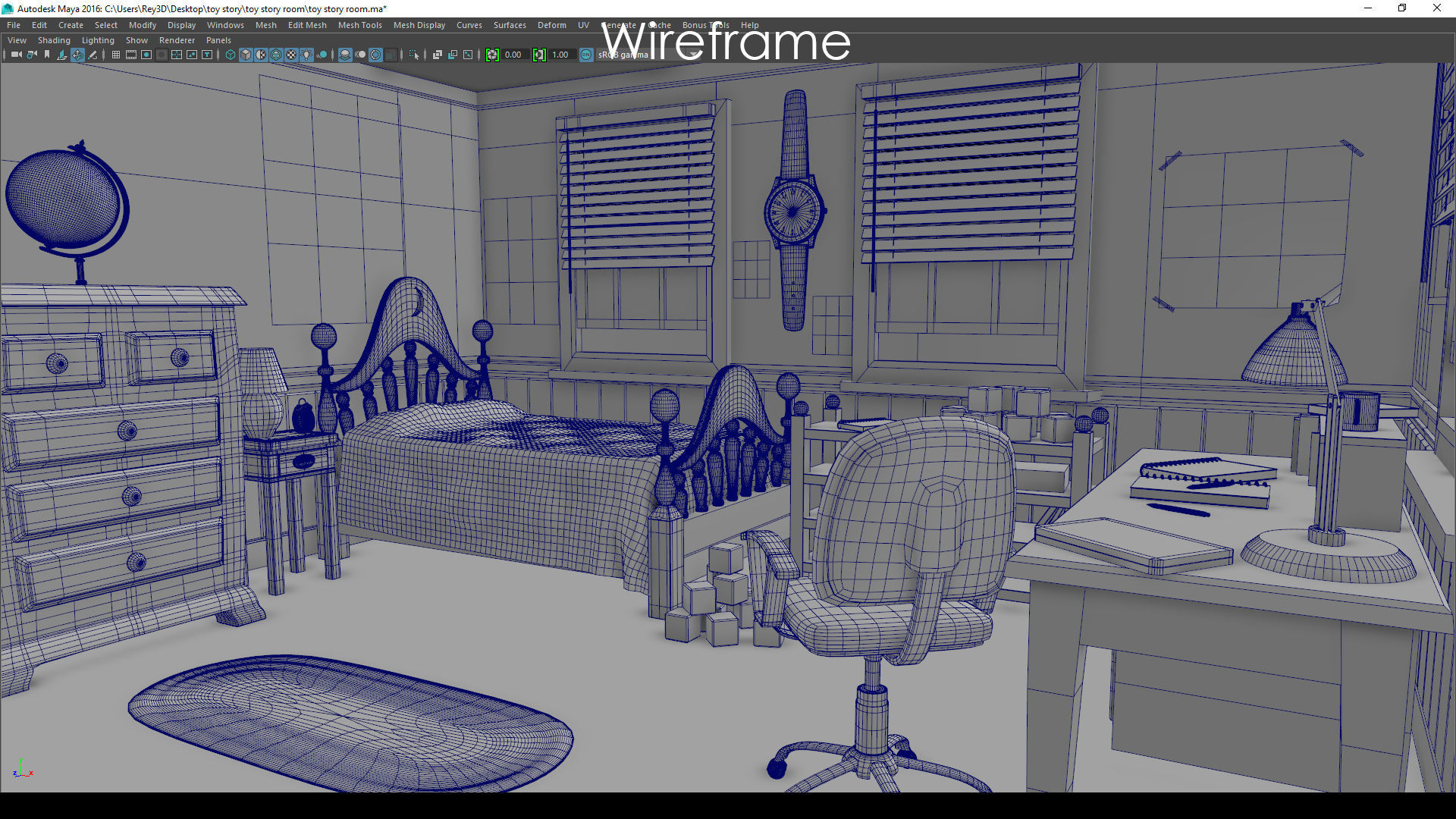Open the Select menu
The image size is (1456, 819).
106,25
